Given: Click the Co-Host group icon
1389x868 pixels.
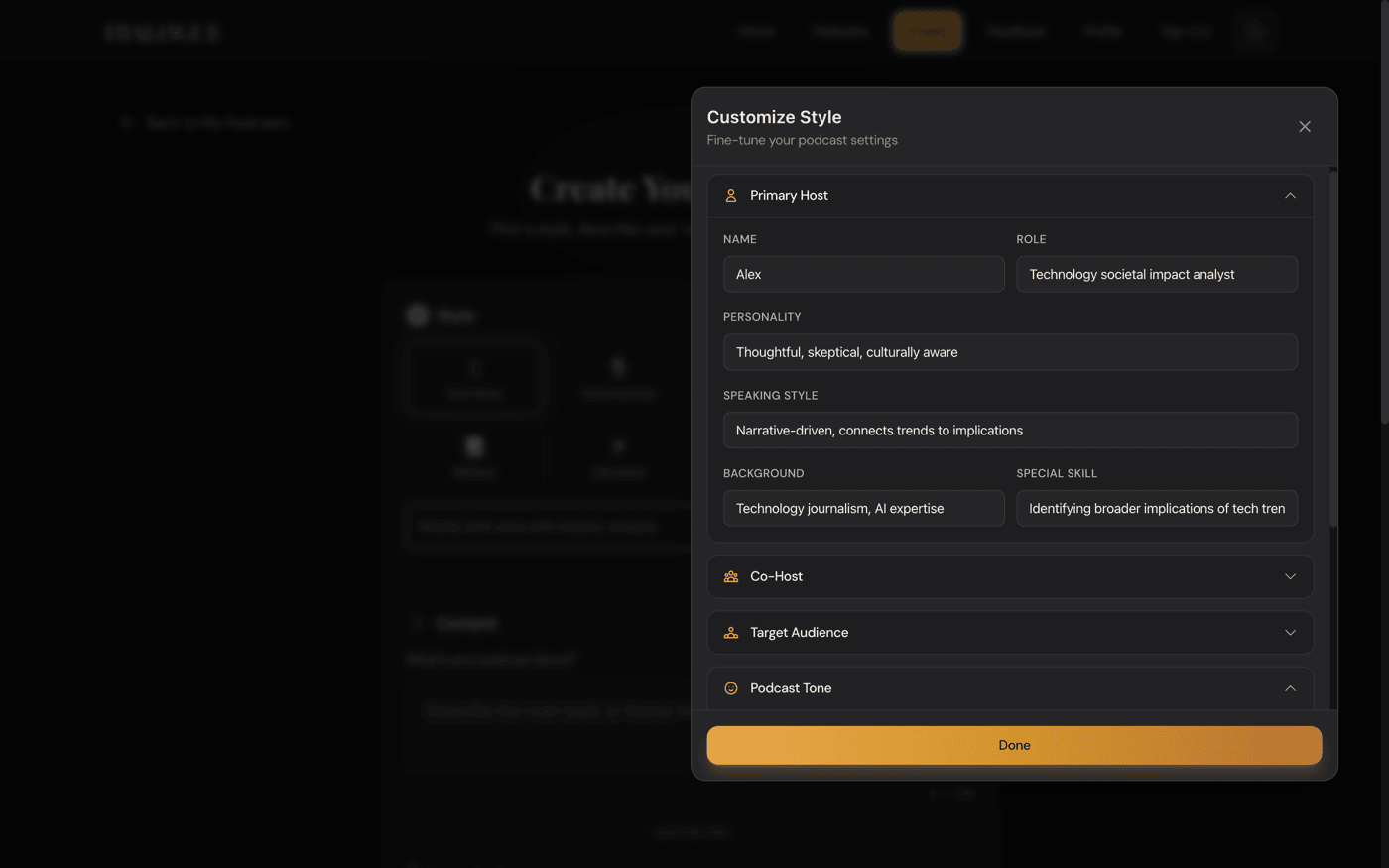Looking at the screenshot, I should (731, 577).
